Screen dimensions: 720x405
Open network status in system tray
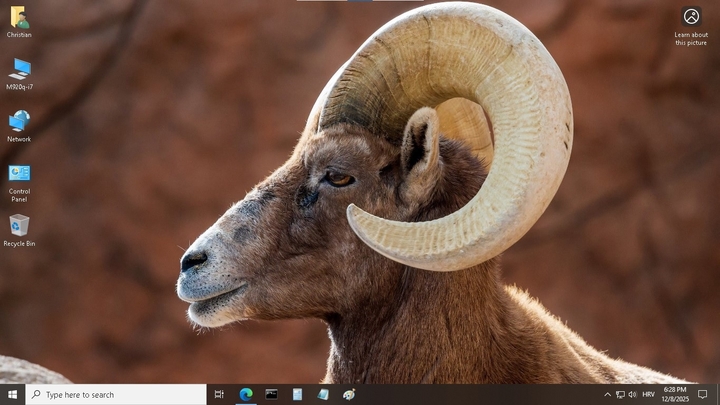[x=620, y=394]
